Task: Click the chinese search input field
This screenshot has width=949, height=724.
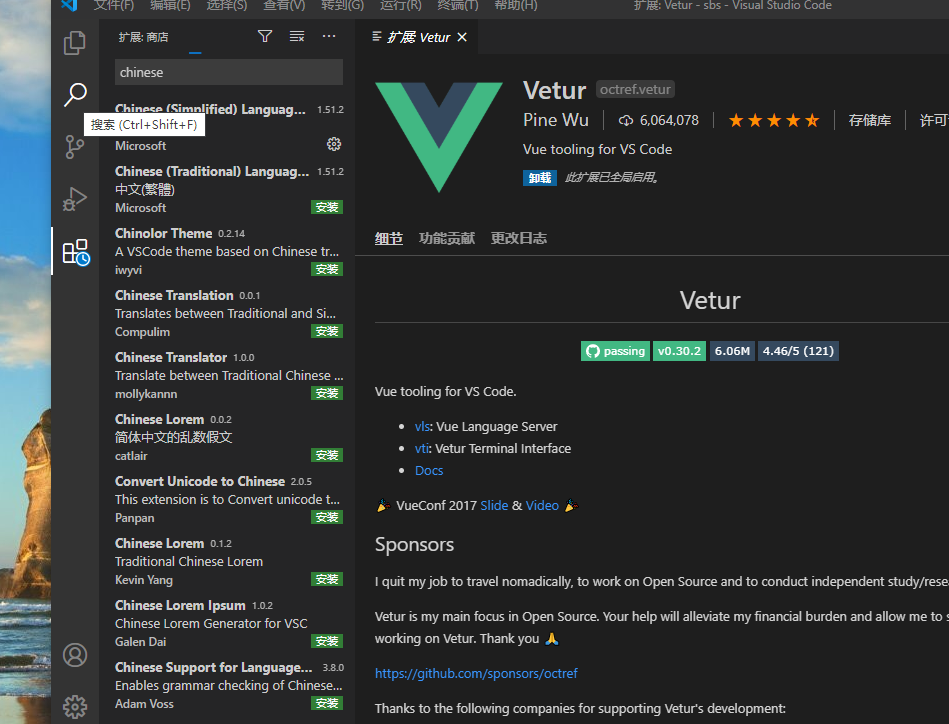Action: point(229,72)
